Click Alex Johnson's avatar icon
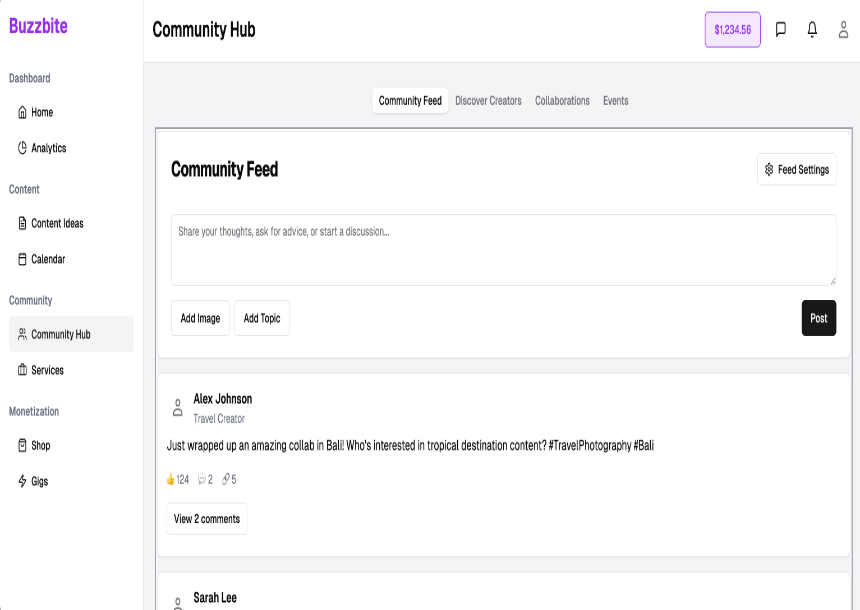860x610 pixels. point(178,408)
